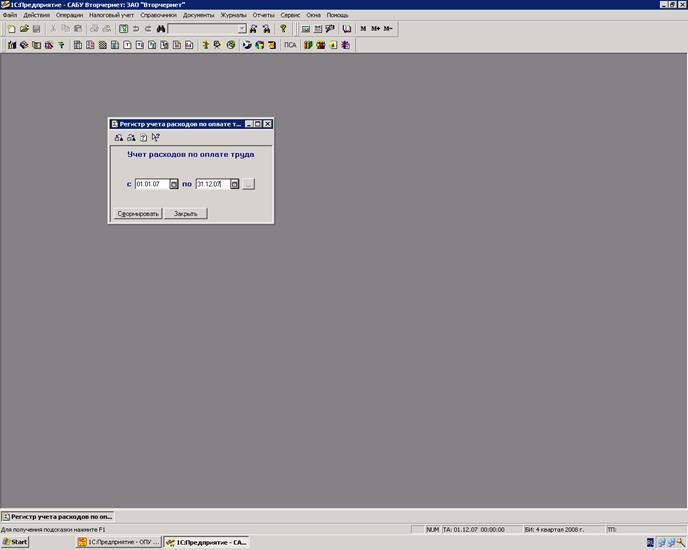Click the Windows Start button
Screen dimensions: 688x550
point(15,542)
